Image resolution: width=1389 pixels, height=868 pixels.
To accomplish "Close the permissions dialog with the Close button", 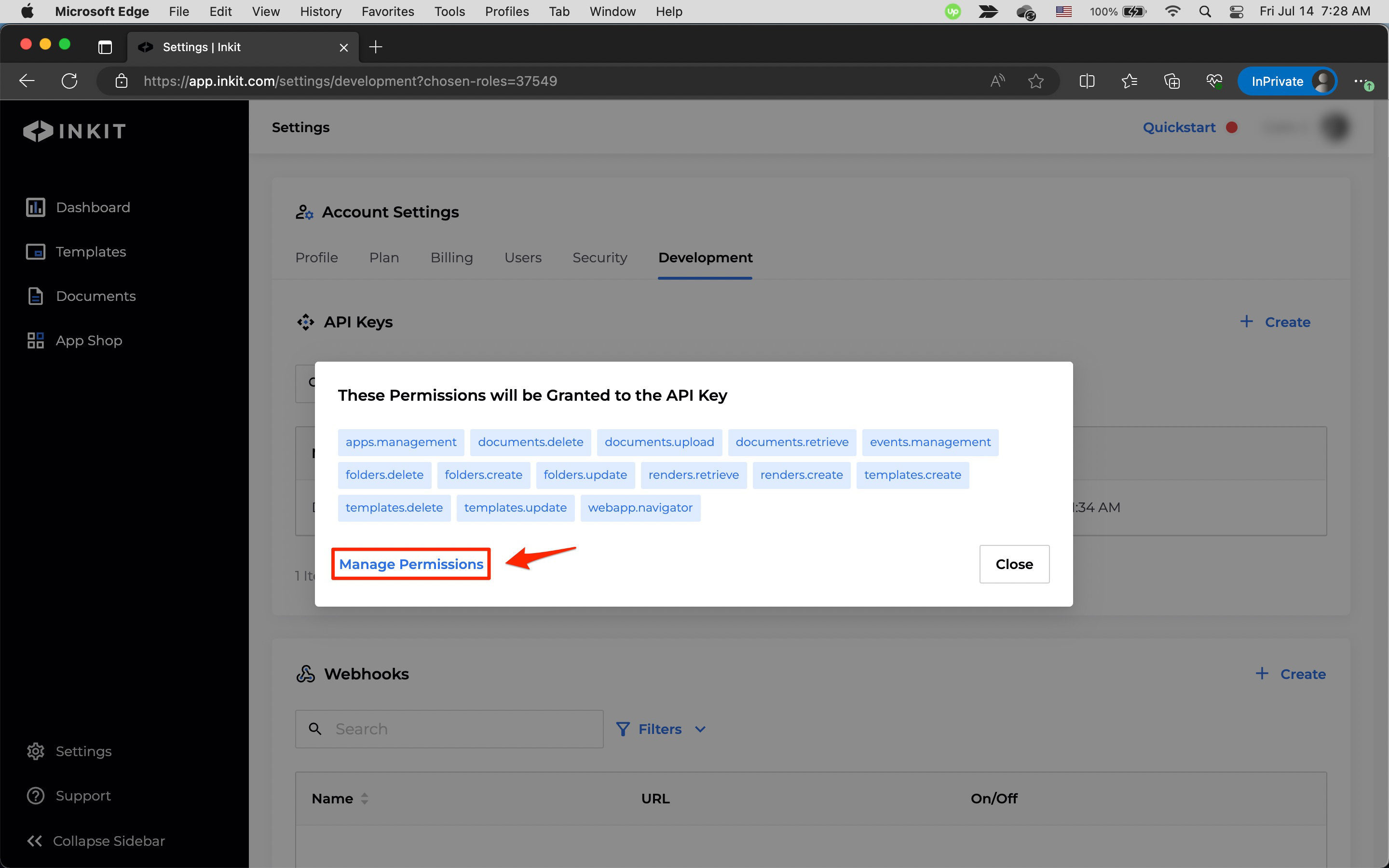I will tap(1014, 564).
